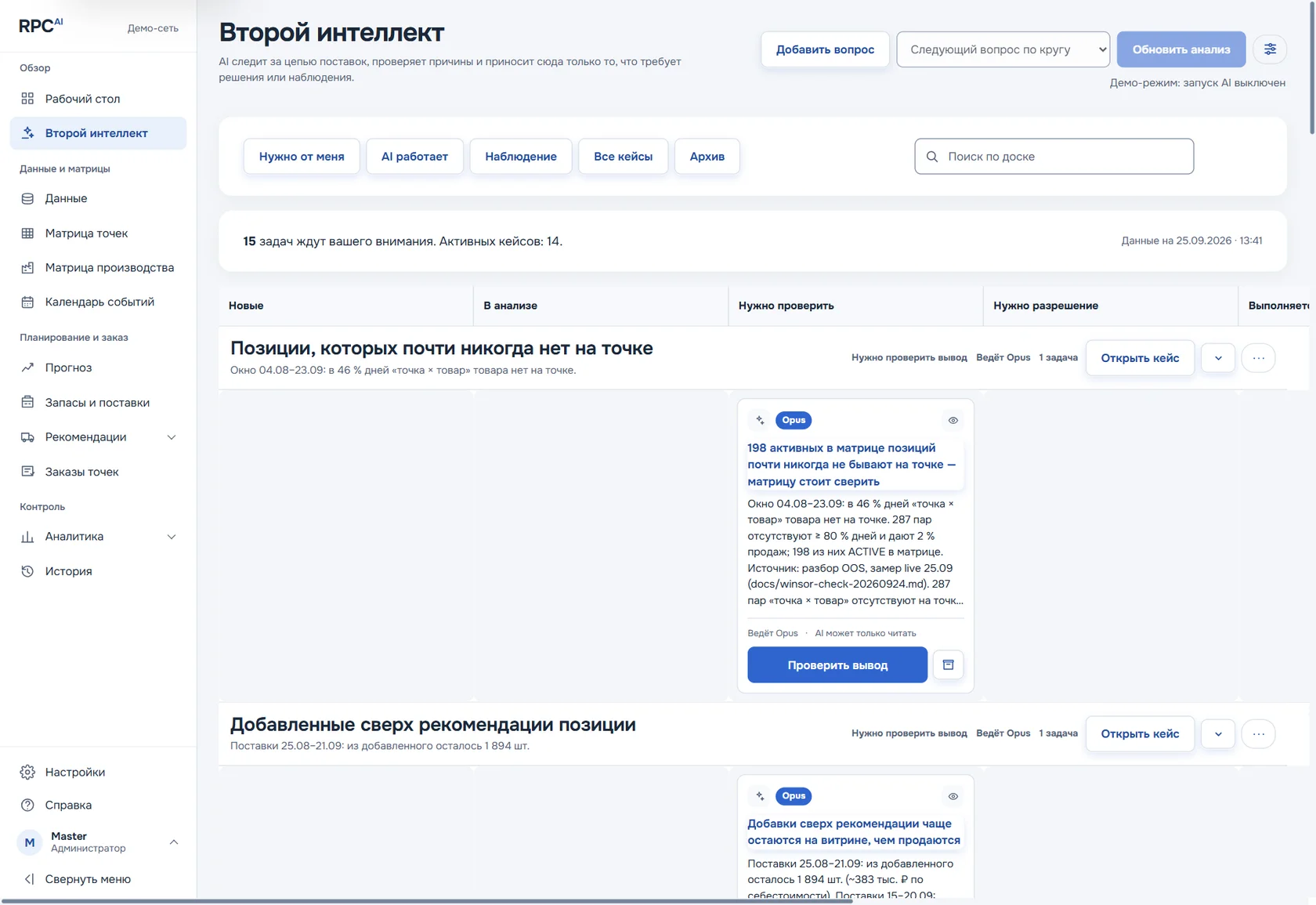Select the AI работает tab
Screen dimensions: 1316x905
(414, 157)
